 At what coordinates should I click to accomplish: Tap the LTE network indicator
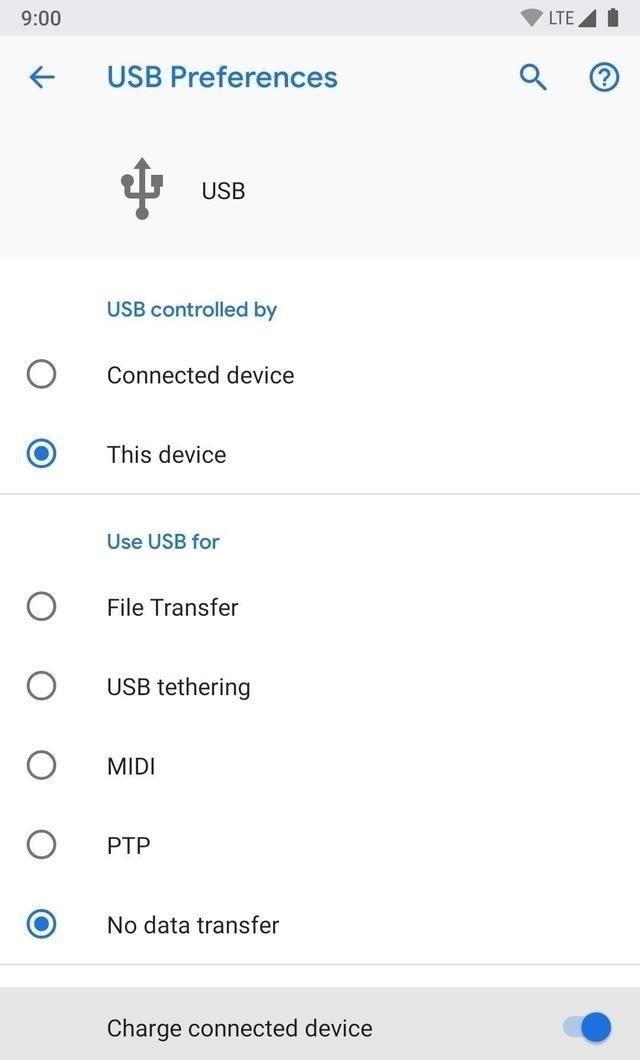coord(561,18)
